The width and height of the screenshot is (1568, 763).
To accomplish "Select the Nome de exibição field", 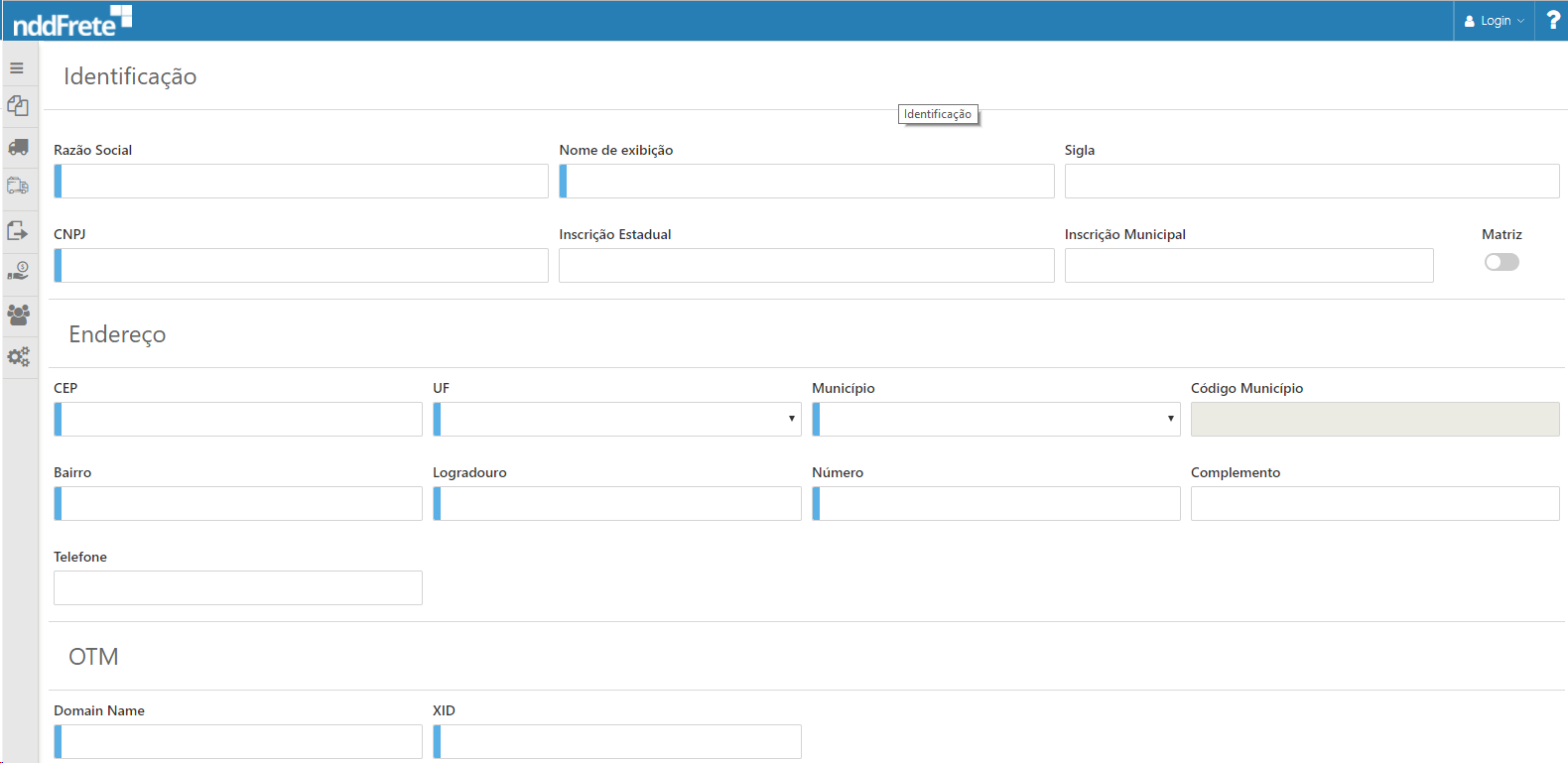I will pos(808,182).
